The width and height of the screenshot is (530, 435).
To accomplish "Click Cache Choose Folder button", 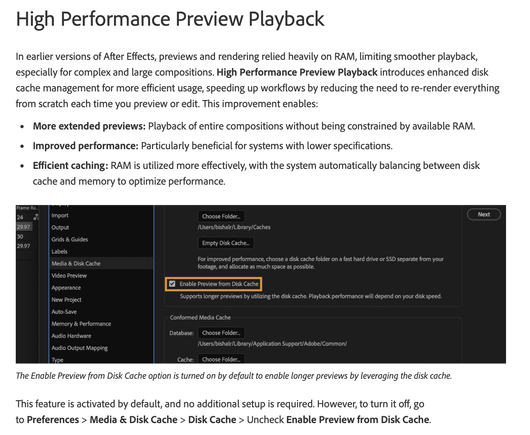I will (x=221, y=359).
